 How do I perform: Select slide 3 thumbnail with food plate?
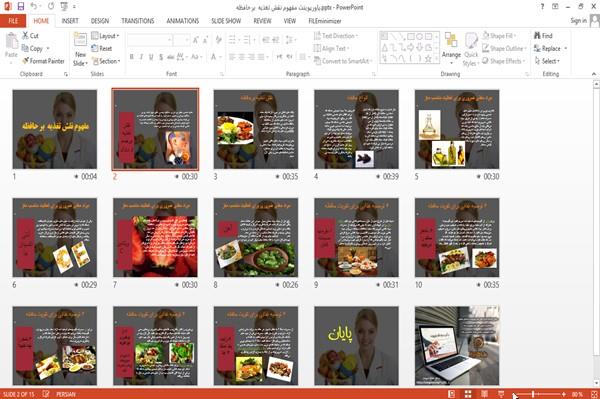pyautogui.click(x=256, y=129)
